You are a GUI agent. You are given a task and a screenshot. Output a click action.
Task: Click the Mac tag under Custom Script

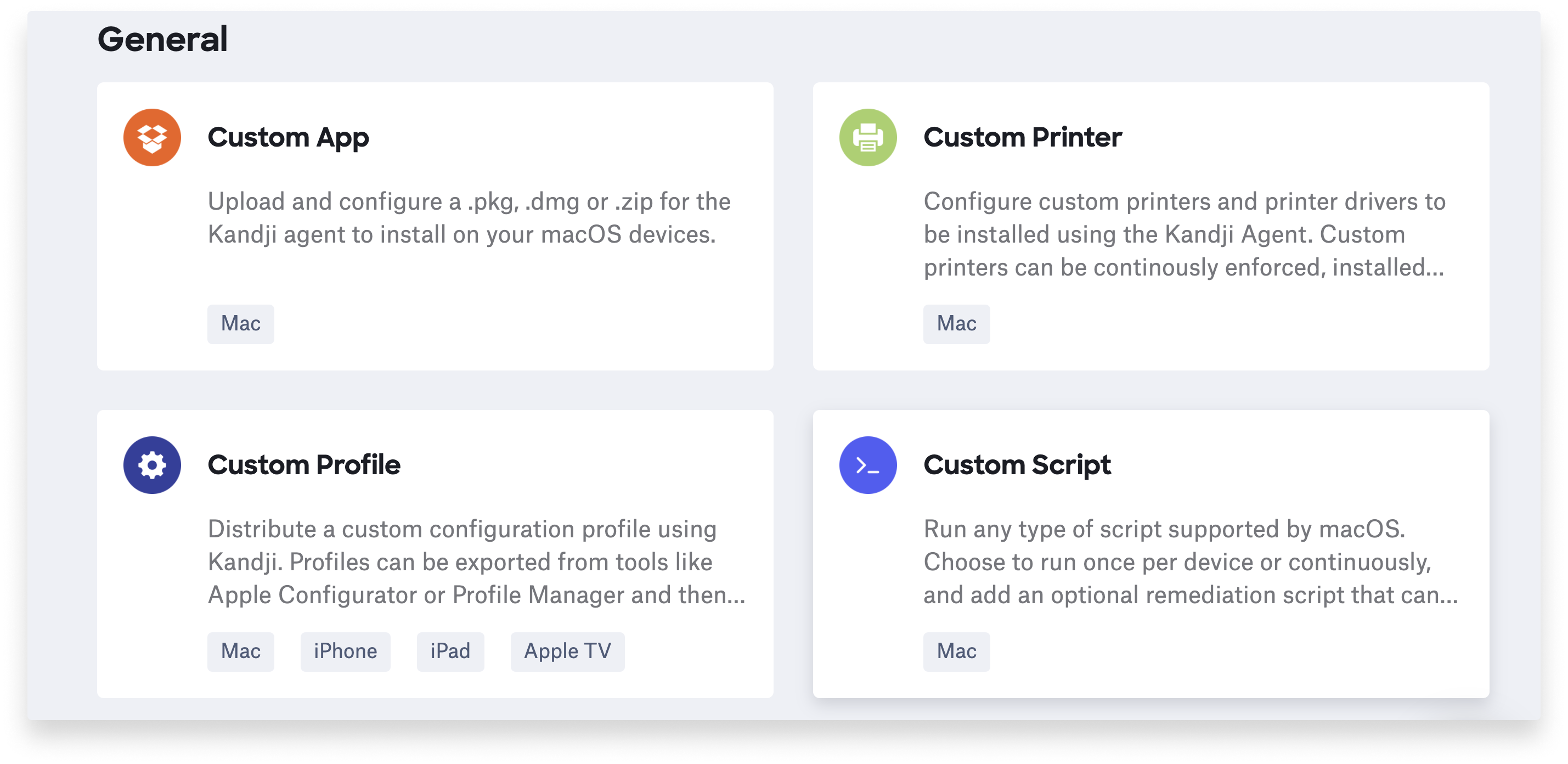tap(956, 651)
